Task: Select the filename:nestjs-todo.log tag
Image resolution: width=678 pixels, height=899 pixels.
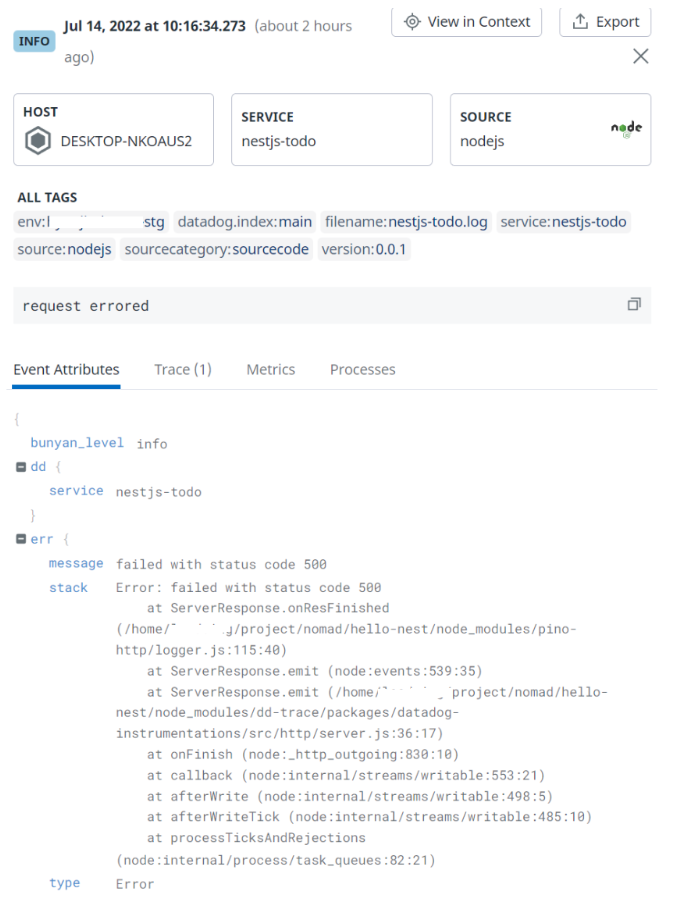Action: (406, 222)
